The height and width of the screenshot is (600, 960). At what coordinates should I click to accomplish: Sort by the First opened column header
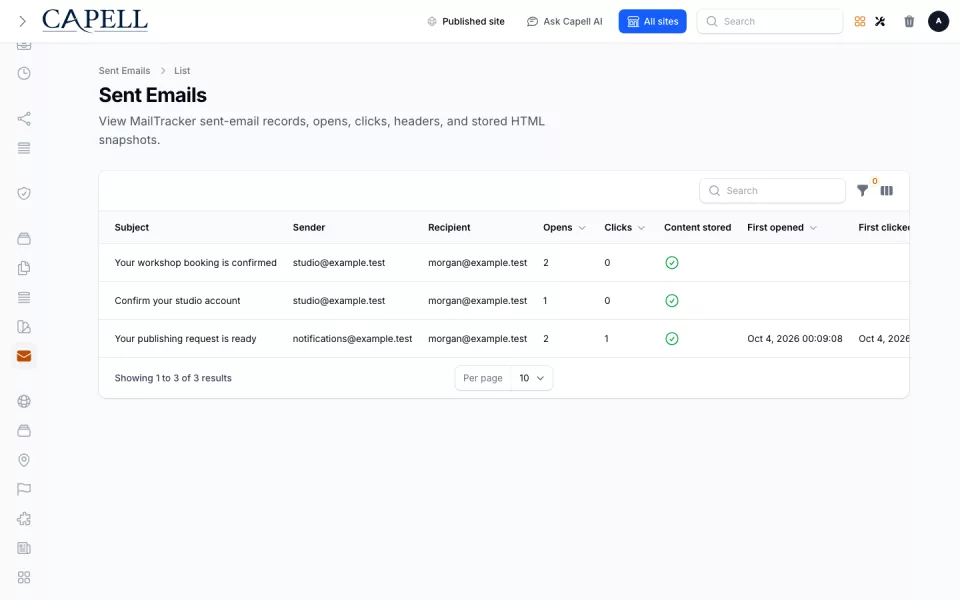[x=782, y=228]
